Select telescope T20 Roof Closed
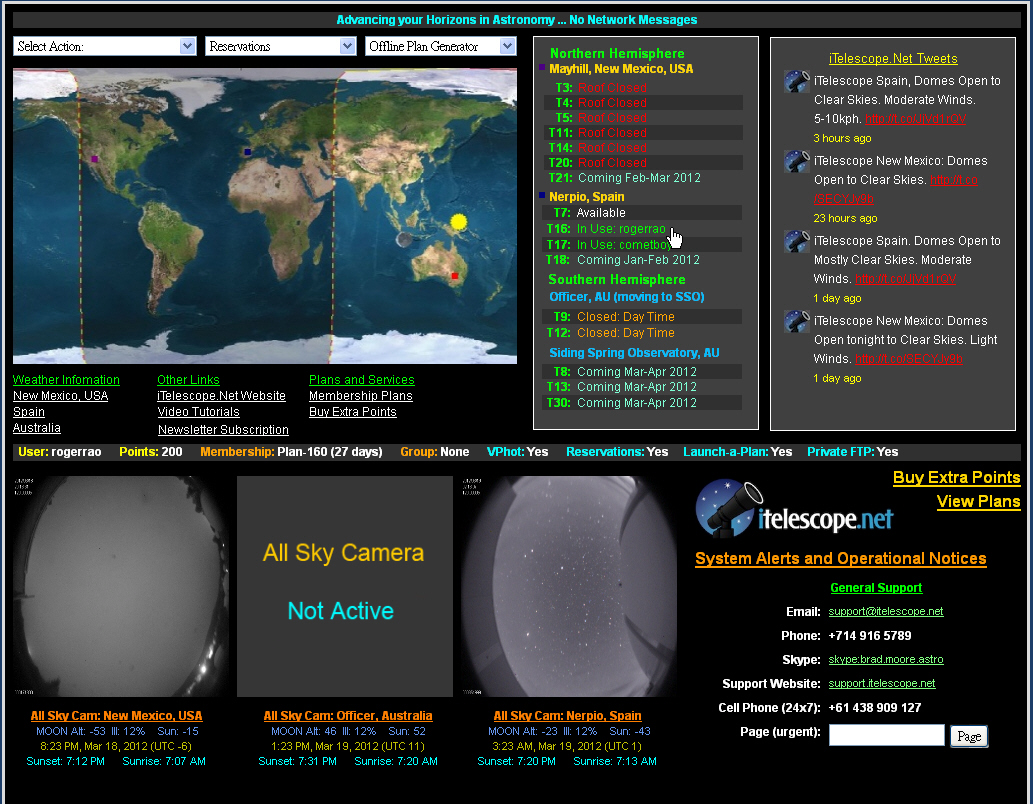Screen dimensions: 1033x804 click(x=643, y=163)
